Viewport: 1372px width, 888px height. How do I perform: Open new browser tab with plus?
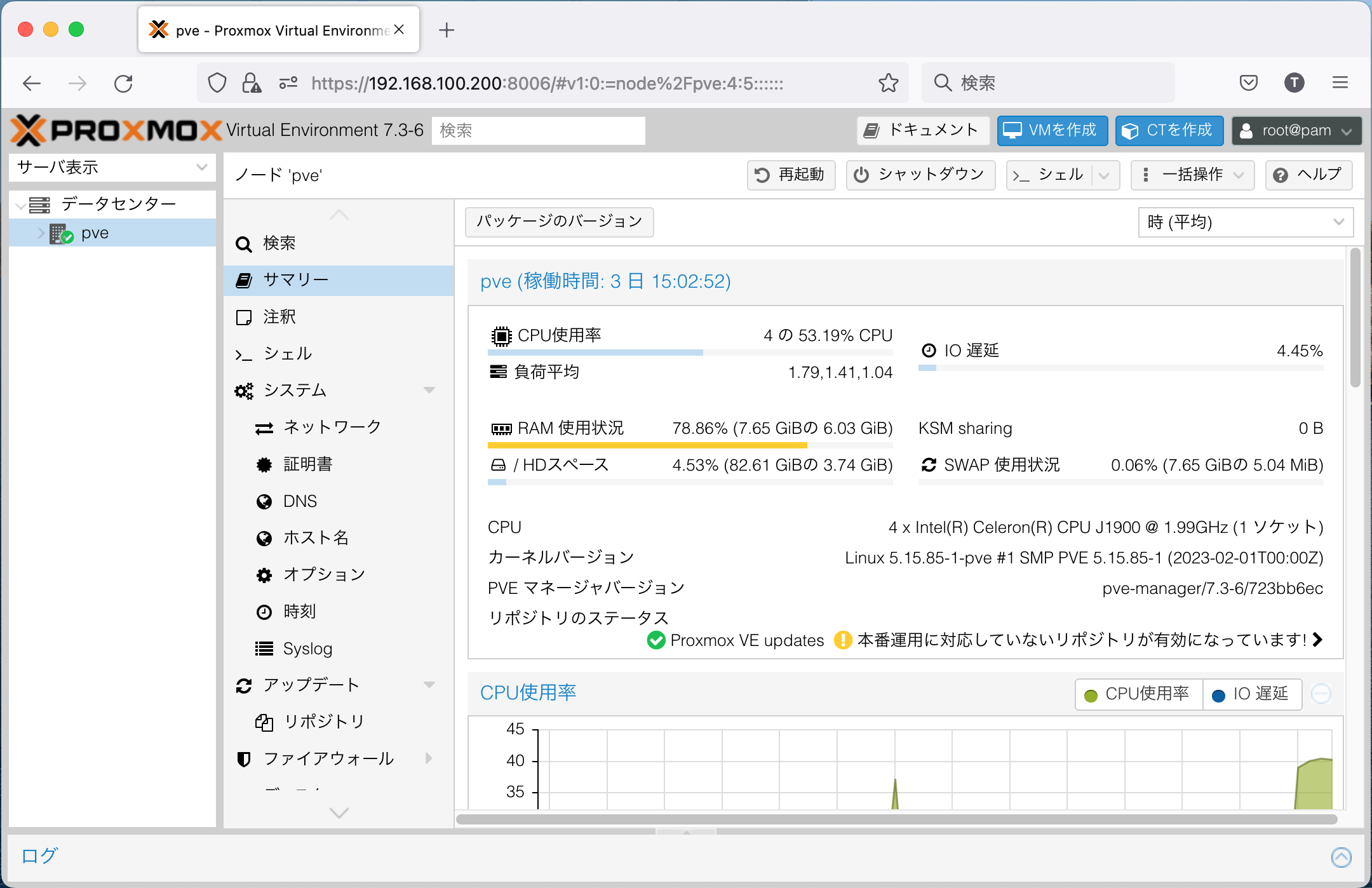click(x=447, y=30)
